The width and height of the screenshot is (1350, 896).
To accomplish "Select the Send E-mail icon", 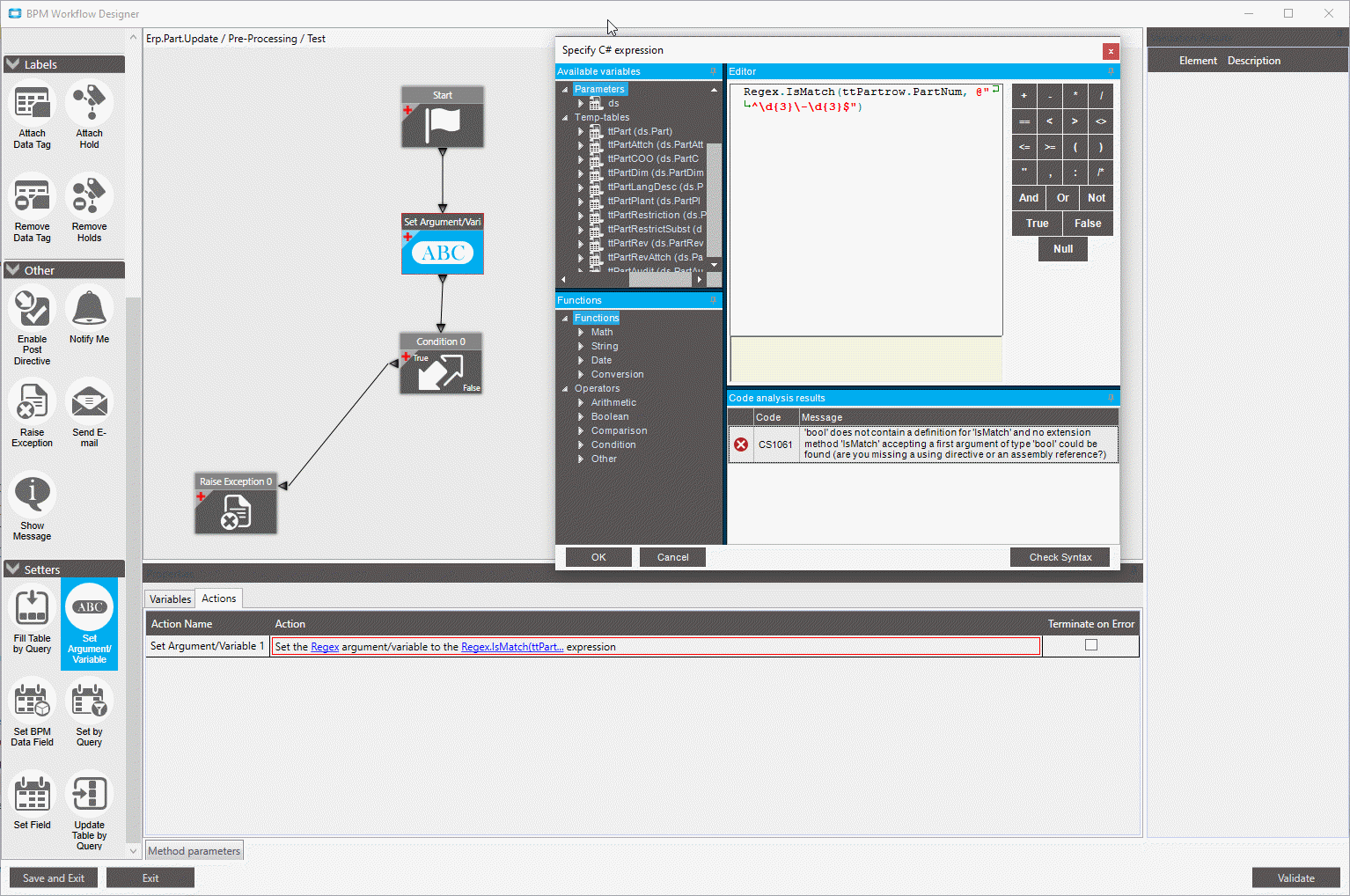I will tap(89, 402).
